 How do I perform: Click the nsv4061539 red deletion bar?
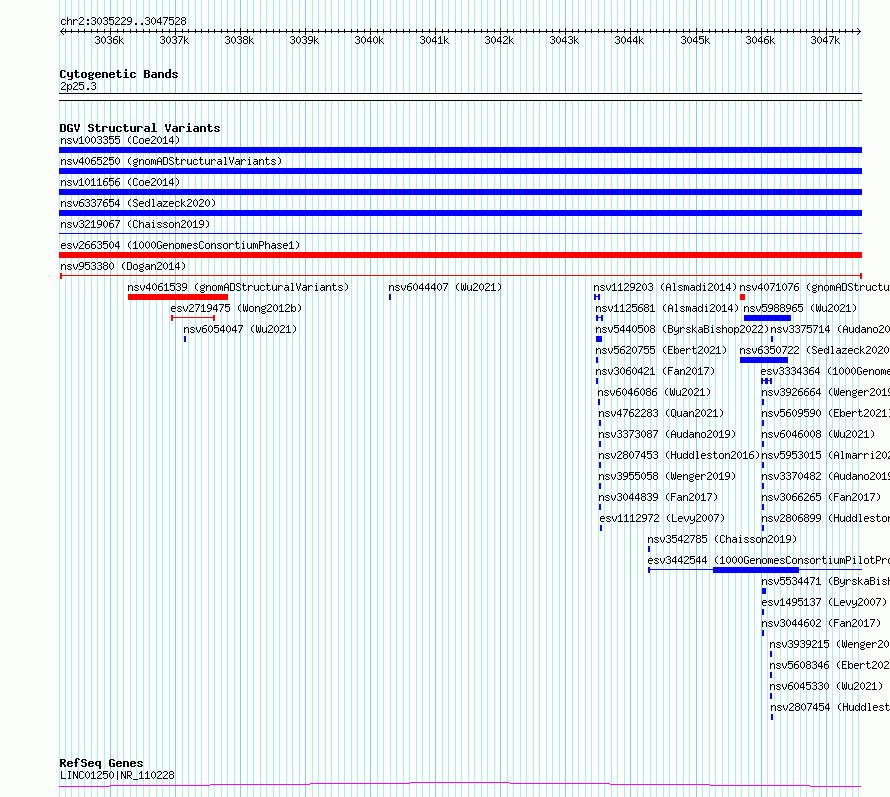178,297
